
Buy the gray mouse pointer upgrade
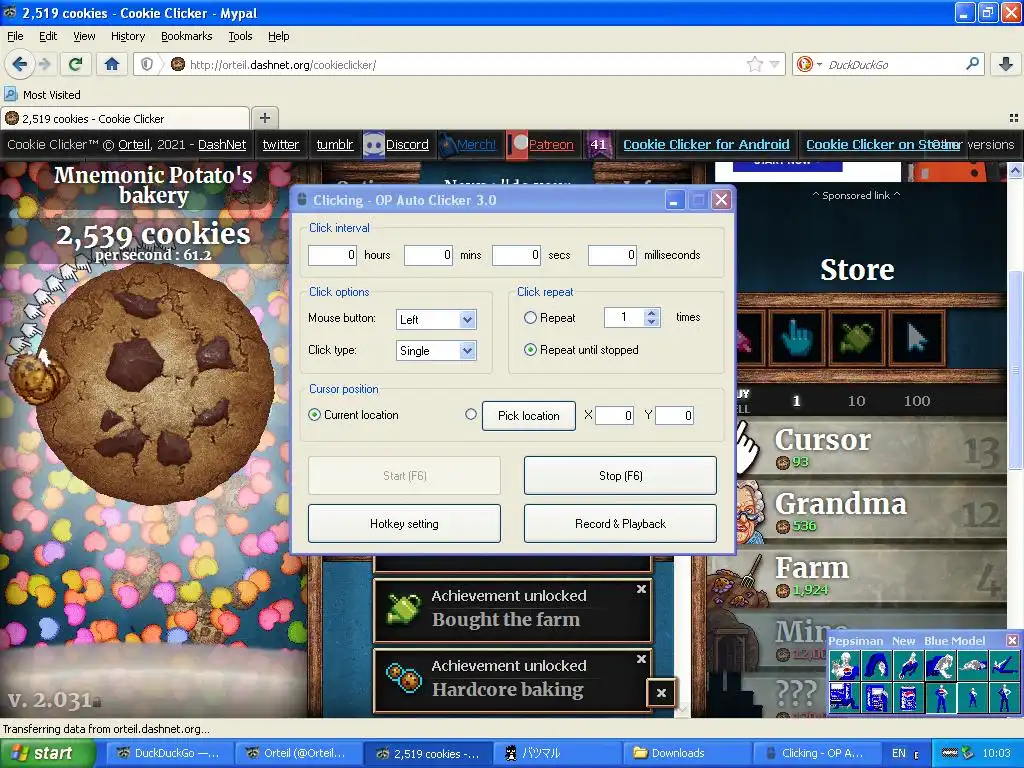tap(917, 338)
